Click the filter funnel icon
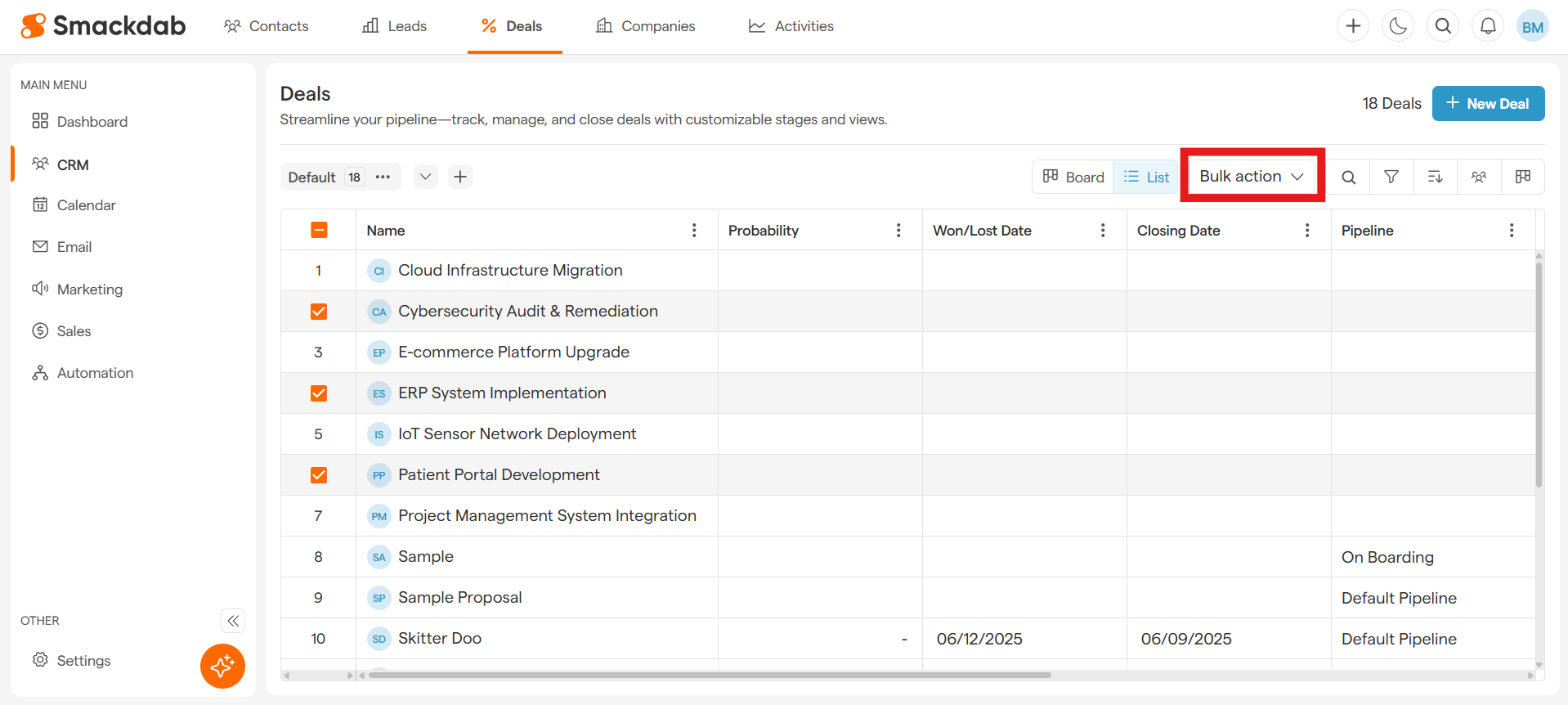 [1391, 177]
